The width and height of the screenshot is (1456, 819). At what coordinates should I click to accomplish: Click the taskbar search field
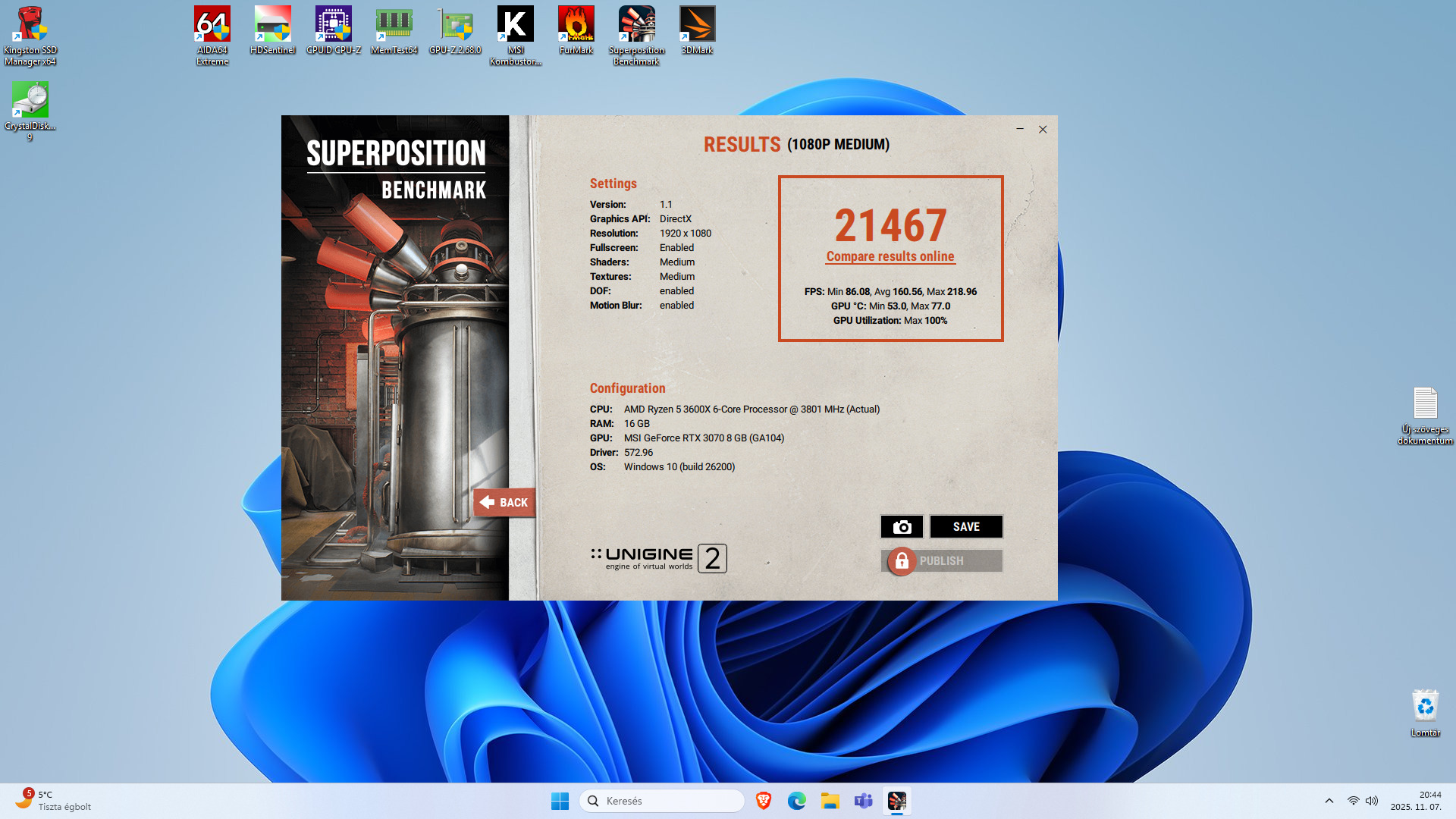pos(662,801)
